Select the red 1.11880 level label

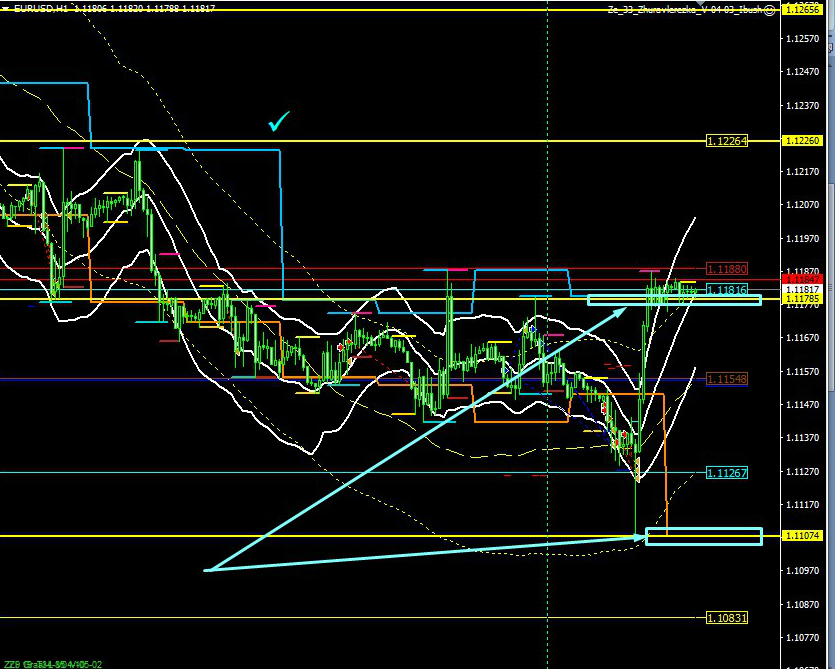(x=726, y=269)
